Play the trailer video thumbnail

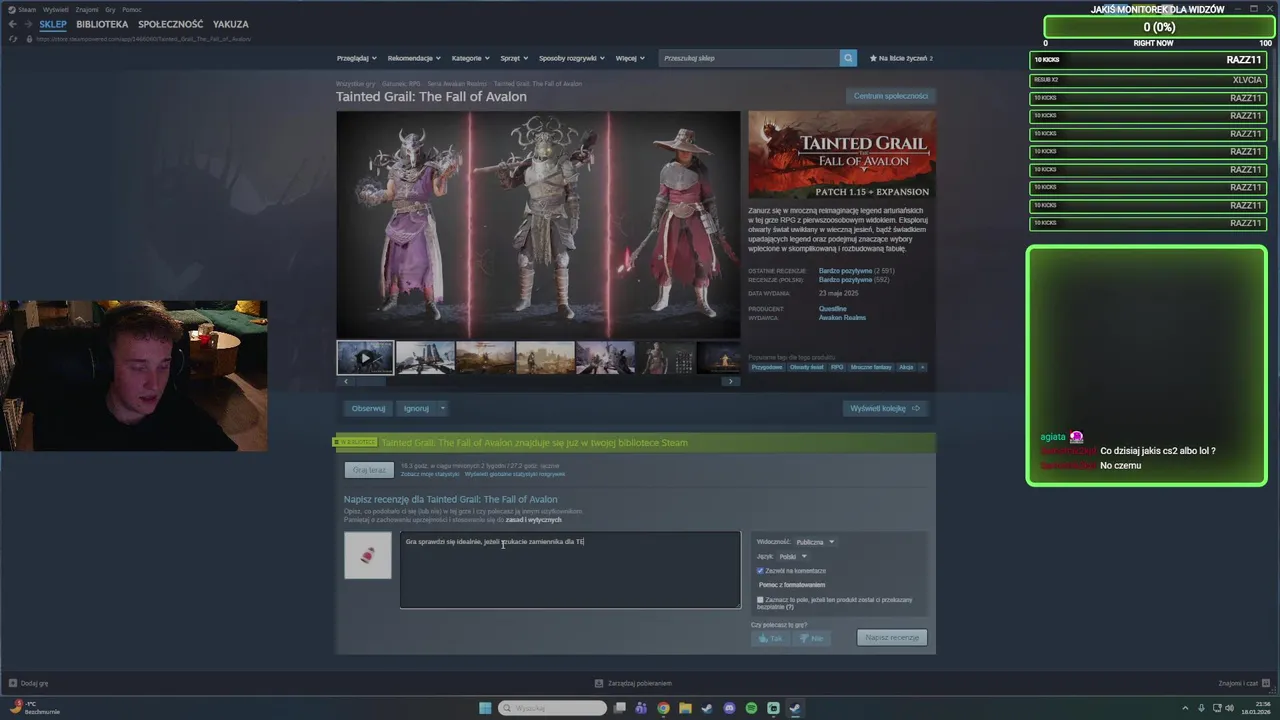(x=365, y=357)
